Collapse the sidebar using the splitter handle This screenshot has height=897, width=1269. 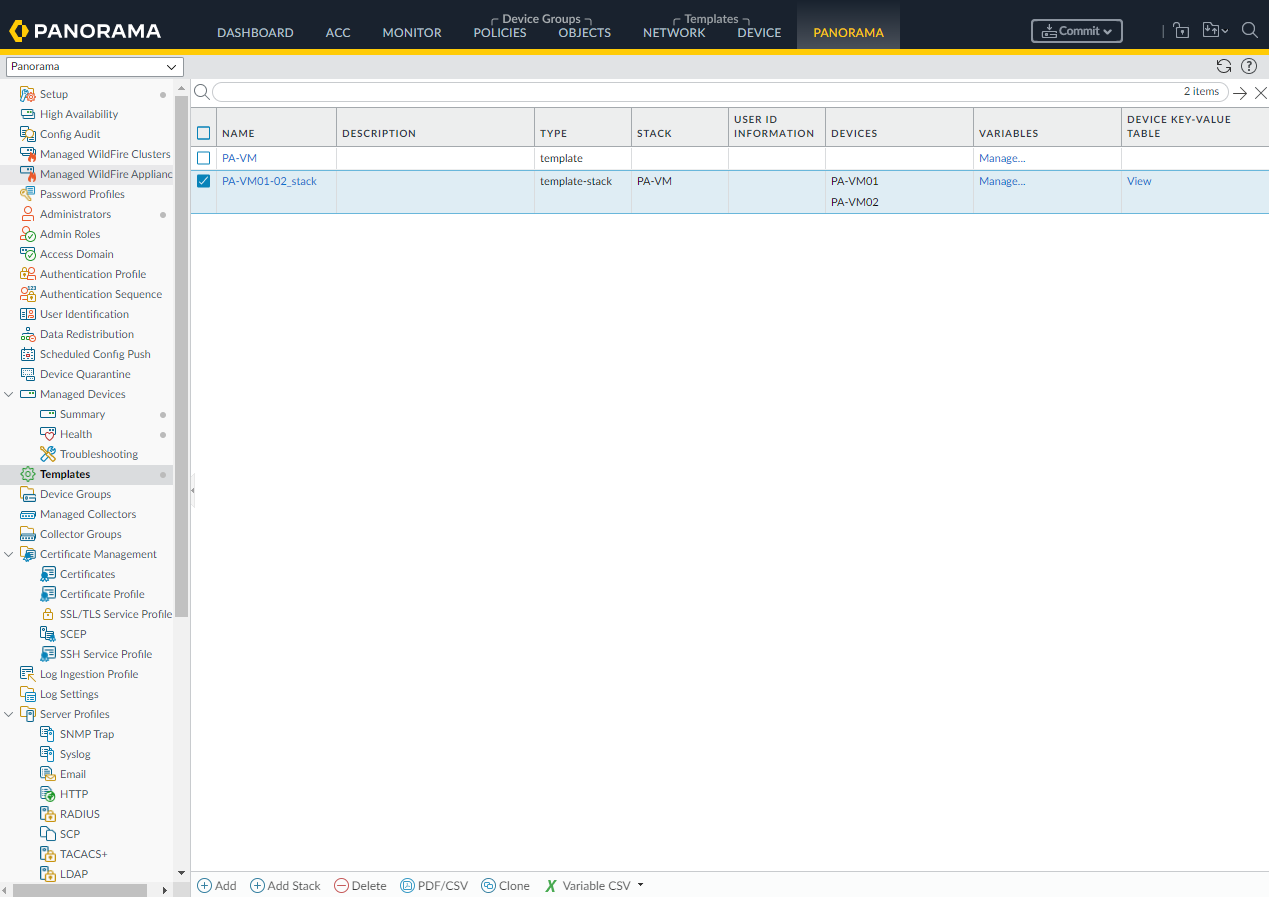tap(192, 490)
